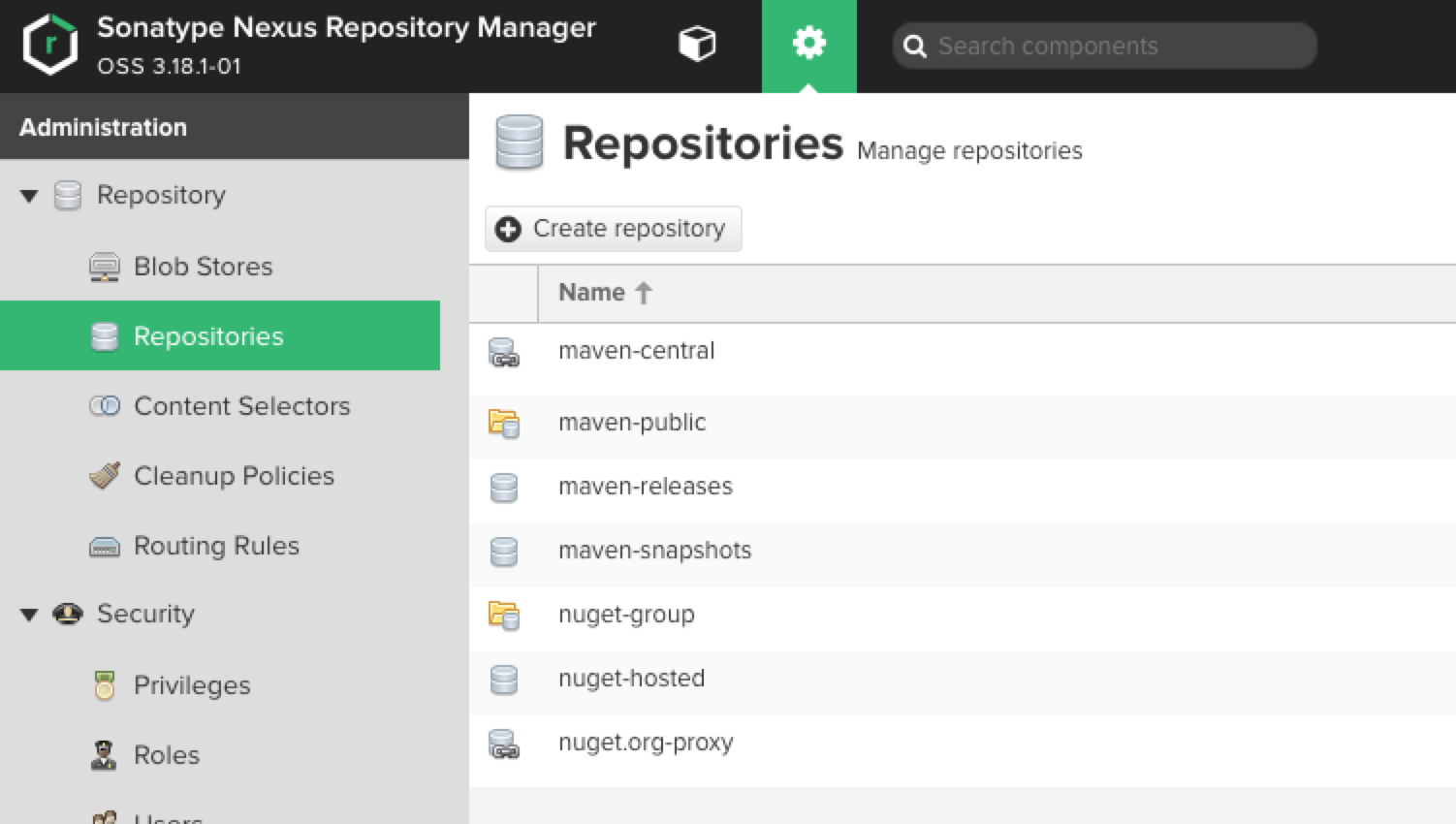Click the plus icon on Create repository

[508, 229]
